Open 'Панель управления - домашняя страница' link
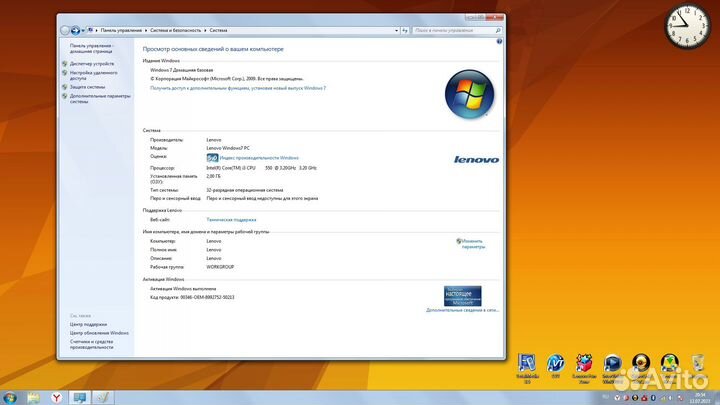Screen dimensions: 720x405 [x=91, y=49]
